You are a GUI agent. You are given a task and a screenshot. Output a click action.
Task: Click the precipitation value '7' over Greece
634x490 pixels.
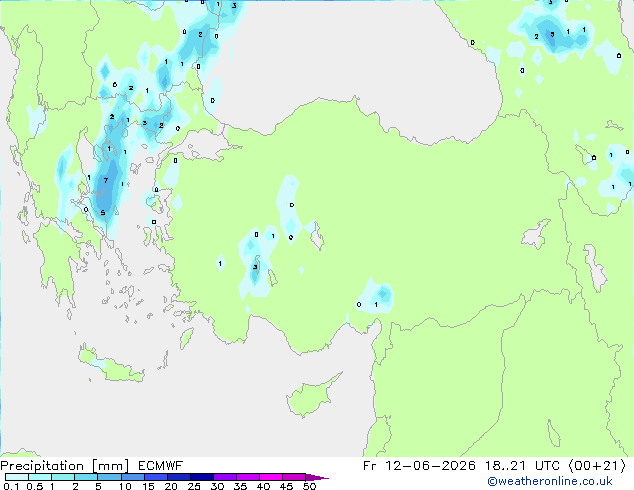tap(106, 180)
